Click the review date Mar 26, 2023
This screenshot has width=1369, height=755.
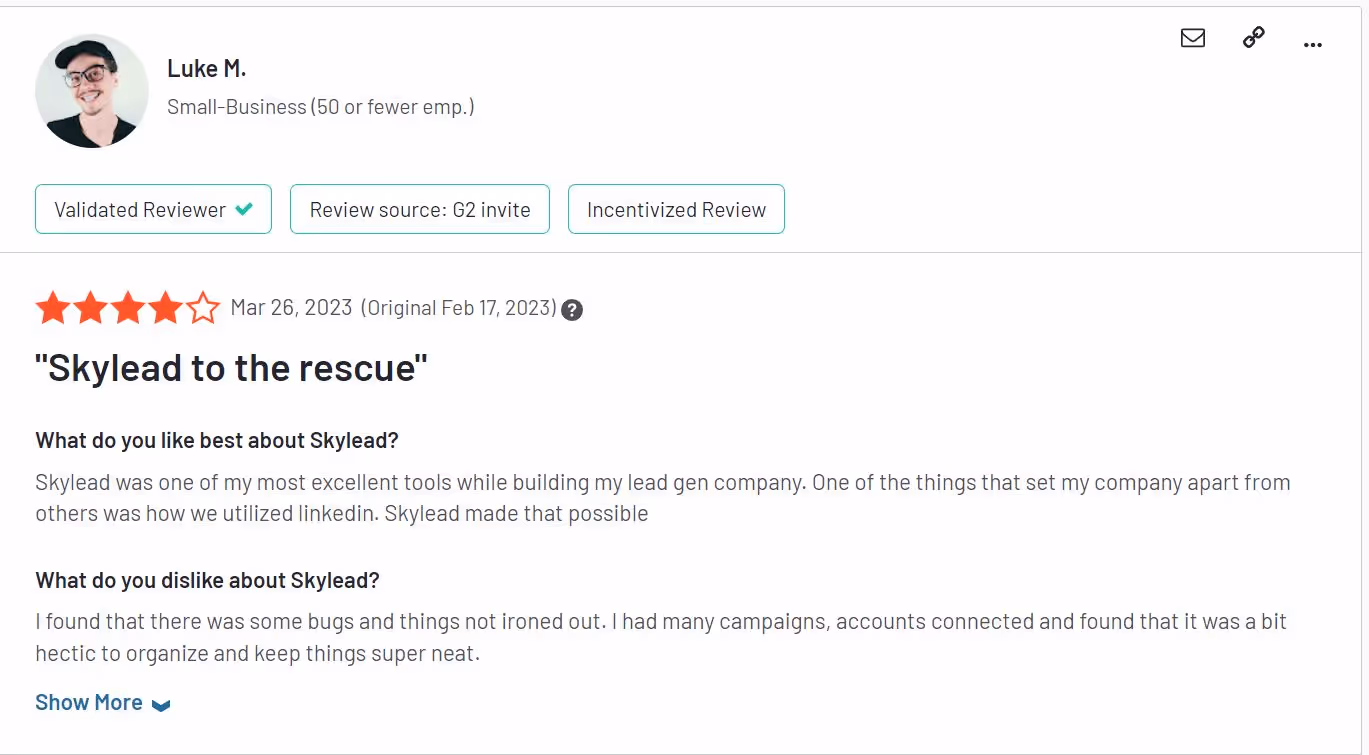291,308
